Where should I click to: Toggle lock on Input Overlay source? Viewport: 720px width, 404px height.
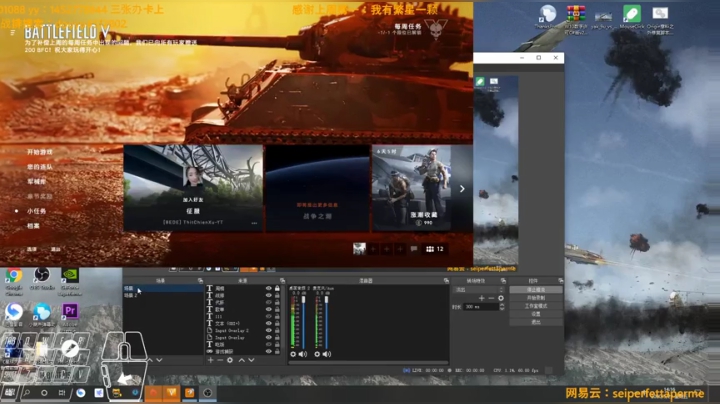(x=277, y=337)
